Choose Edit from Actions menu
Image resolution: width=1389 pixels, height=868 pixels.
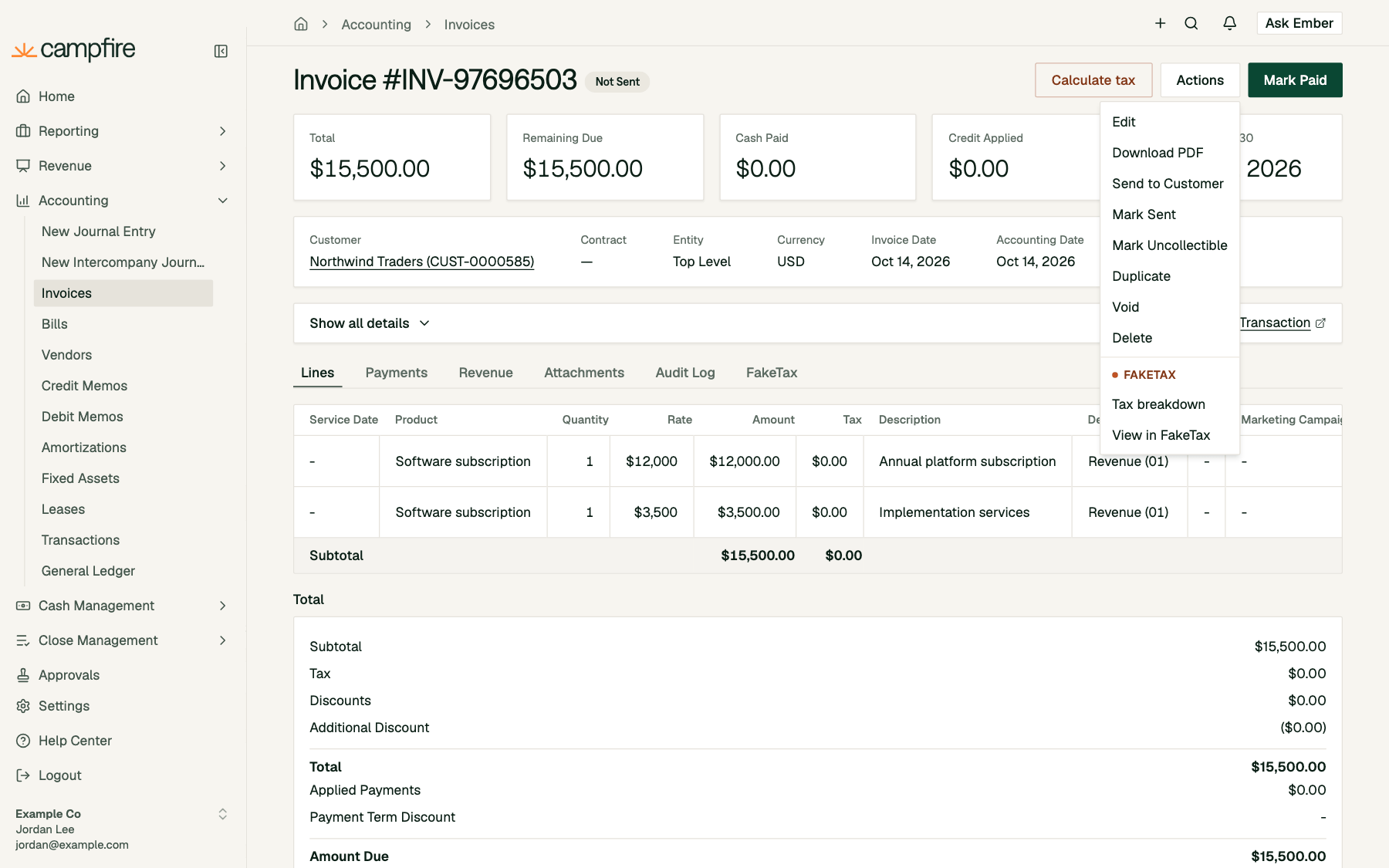(x=1169, y=122)
